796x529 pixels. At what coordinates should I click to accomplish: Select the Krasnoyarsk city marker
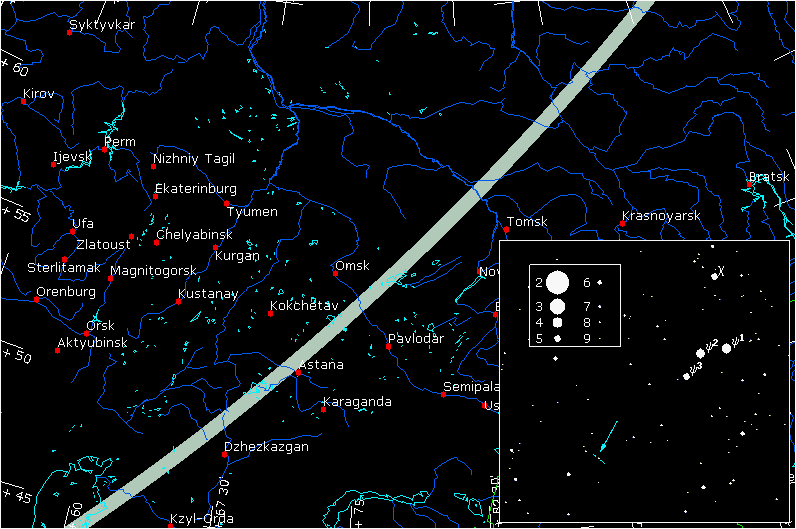[622, 223]
